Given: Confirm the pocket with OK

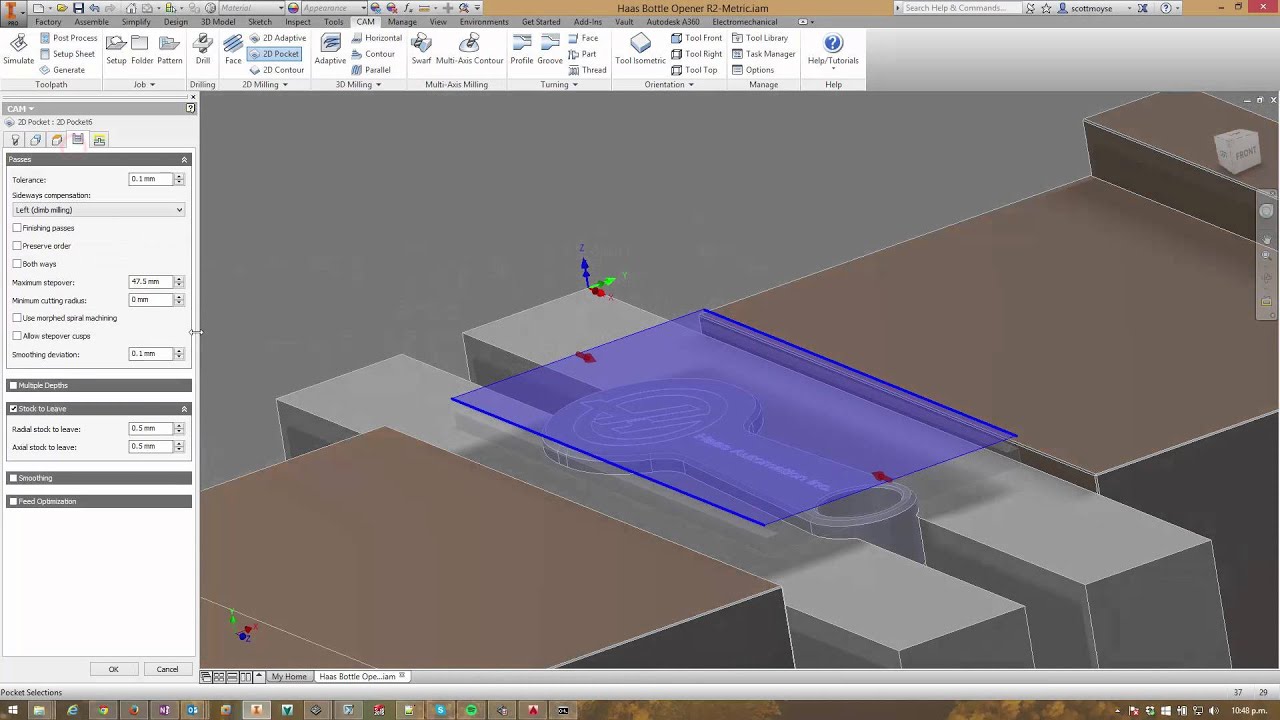Looking at the screenshot, I should (113, 669).
